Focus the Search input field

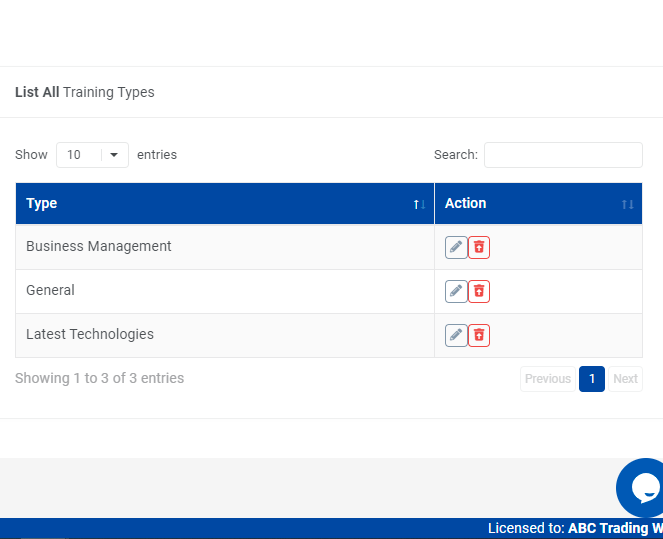(563, 155)
